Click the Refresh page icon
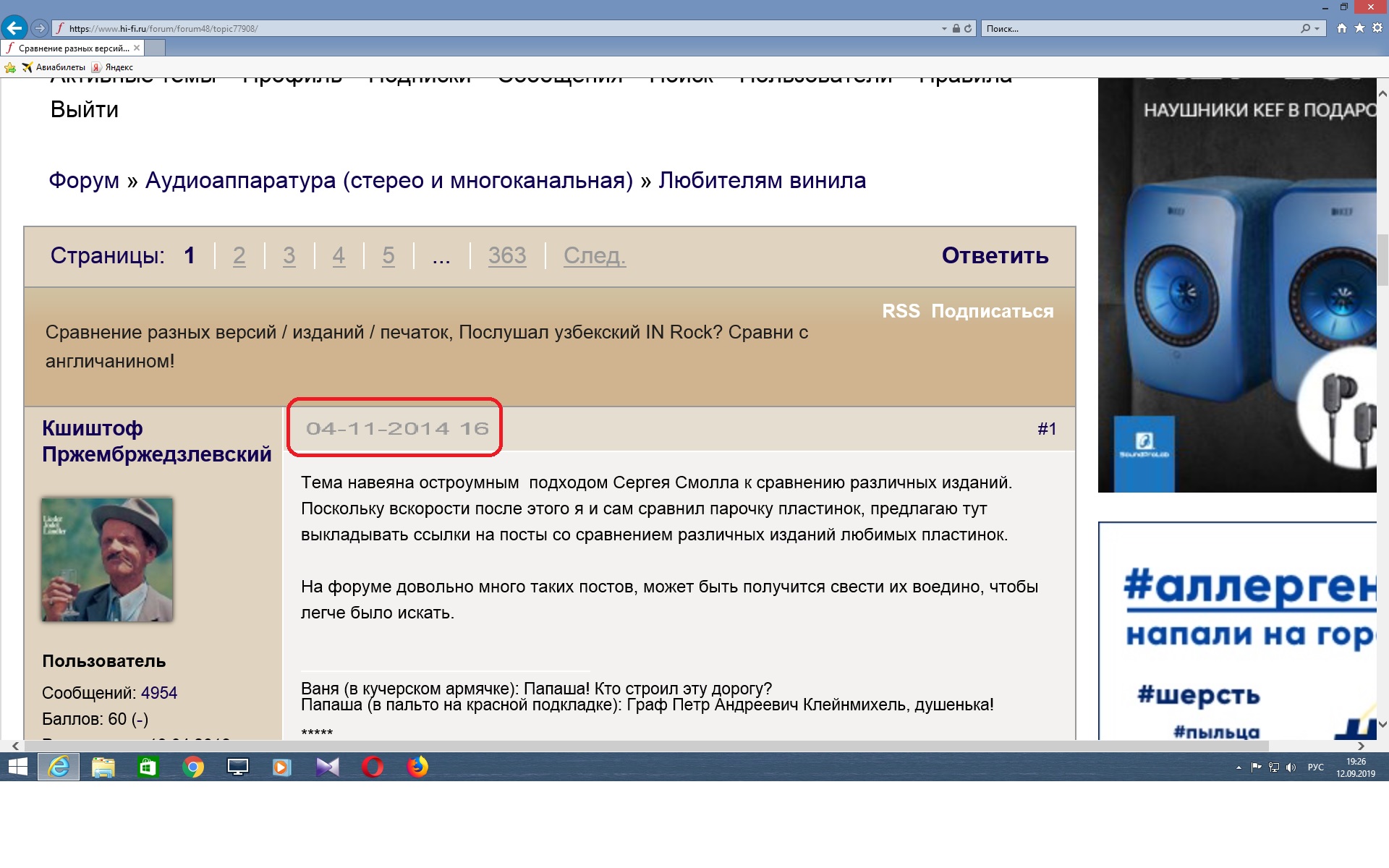The image size is (1389, 868). click(968, 29)
